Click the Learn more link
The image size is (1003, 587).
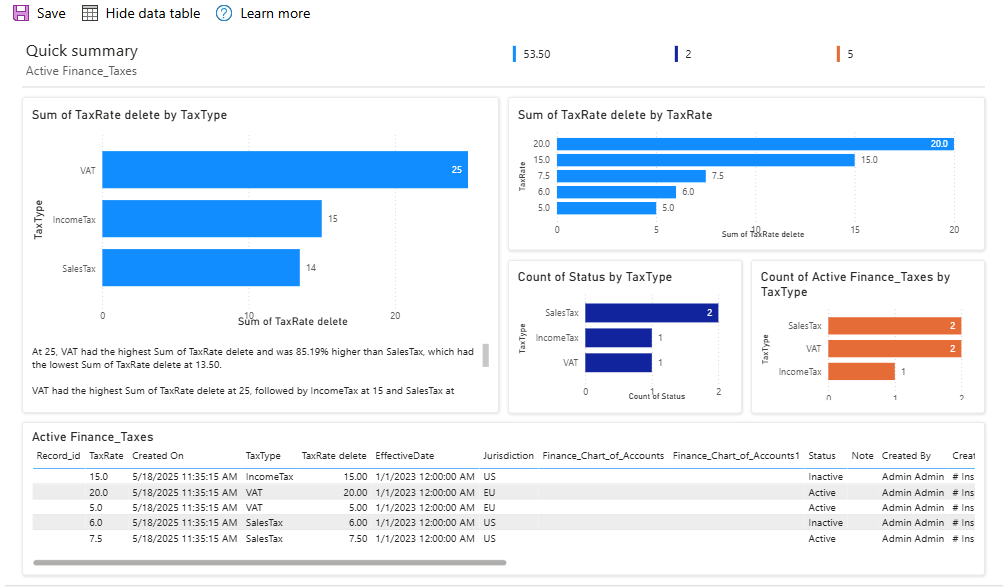(274, 13)
